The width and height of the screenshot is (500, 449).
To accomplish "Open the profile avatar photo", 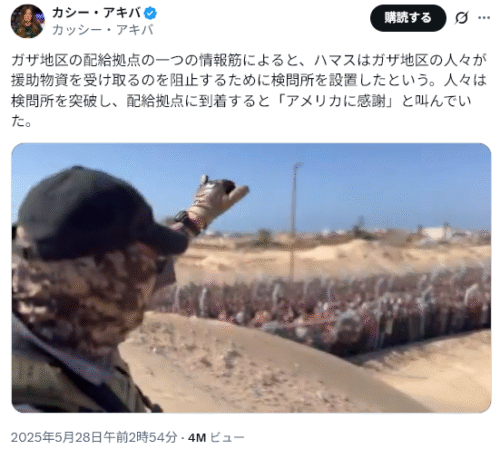I will pos(27,21).
